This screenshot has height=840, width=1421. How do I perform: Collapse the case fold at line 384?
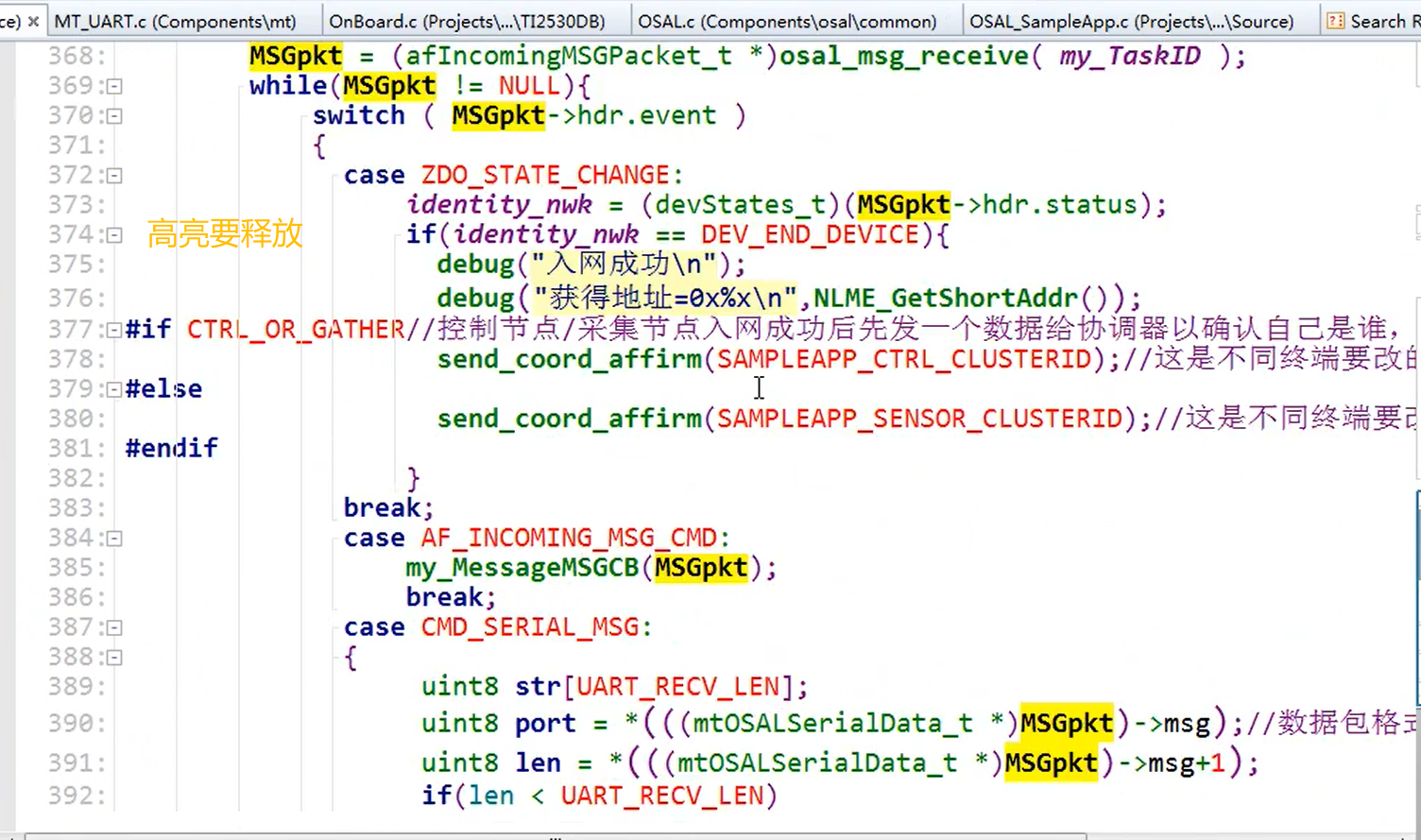tap(114, 539)
